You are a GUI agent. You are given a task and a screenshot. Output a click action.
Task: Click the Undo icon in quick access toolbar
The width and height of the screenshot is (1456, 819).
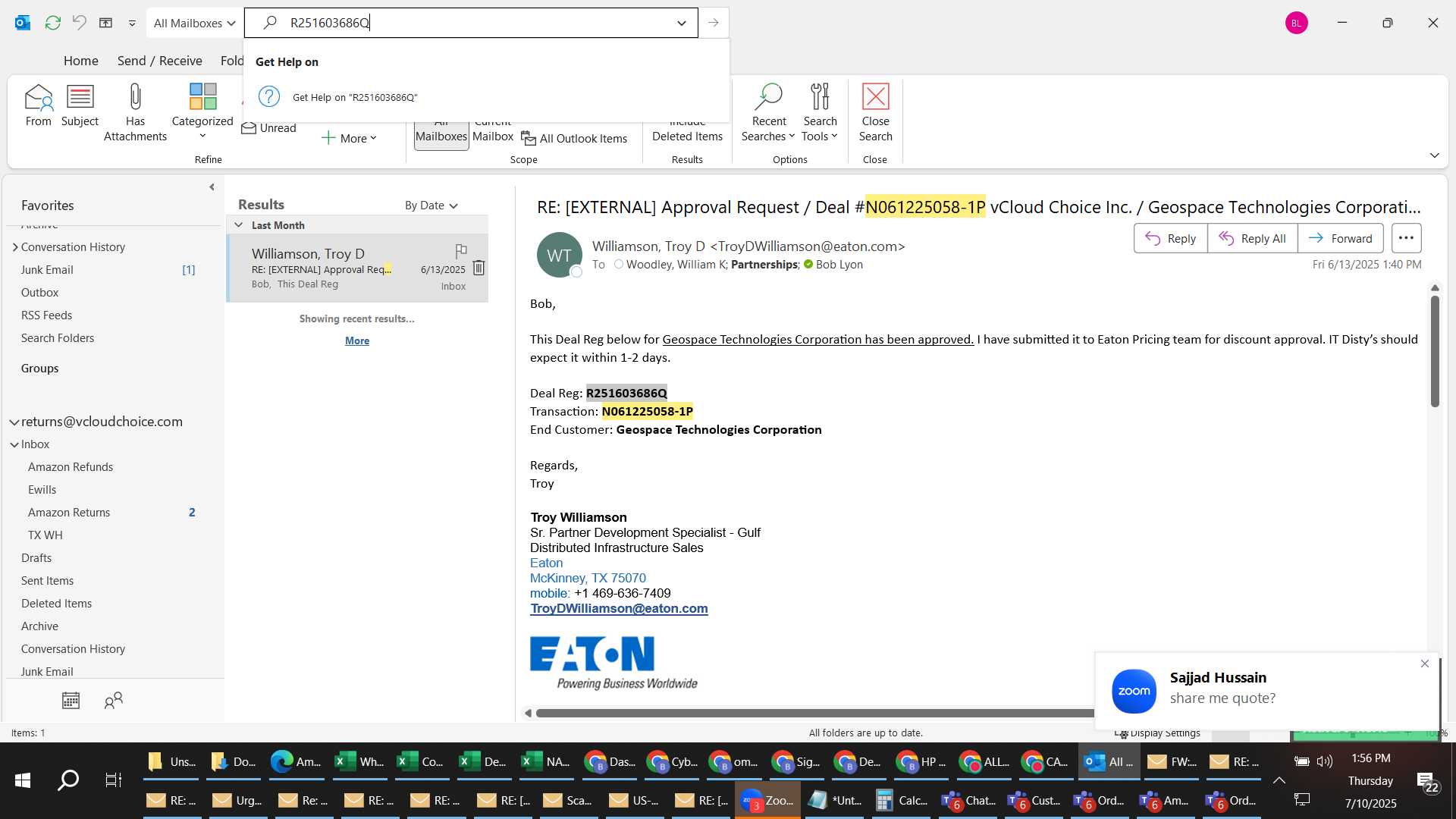79,23
